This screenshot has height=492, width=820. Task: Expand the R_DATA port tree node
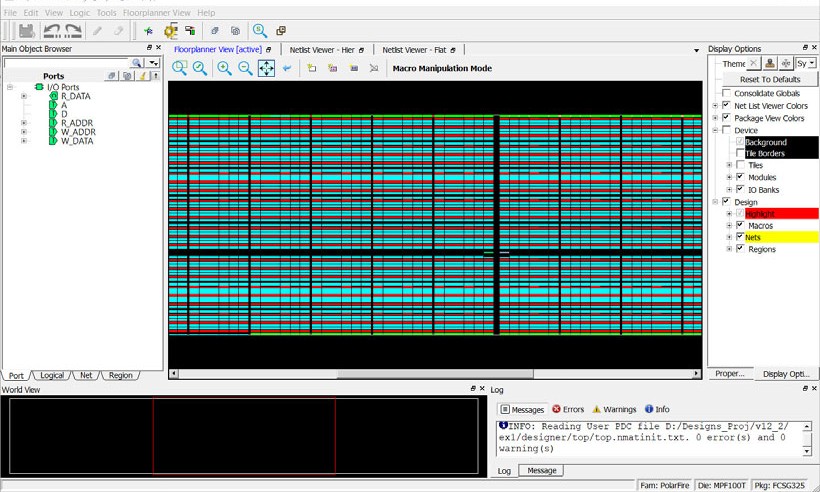click(x=24, y=97)
